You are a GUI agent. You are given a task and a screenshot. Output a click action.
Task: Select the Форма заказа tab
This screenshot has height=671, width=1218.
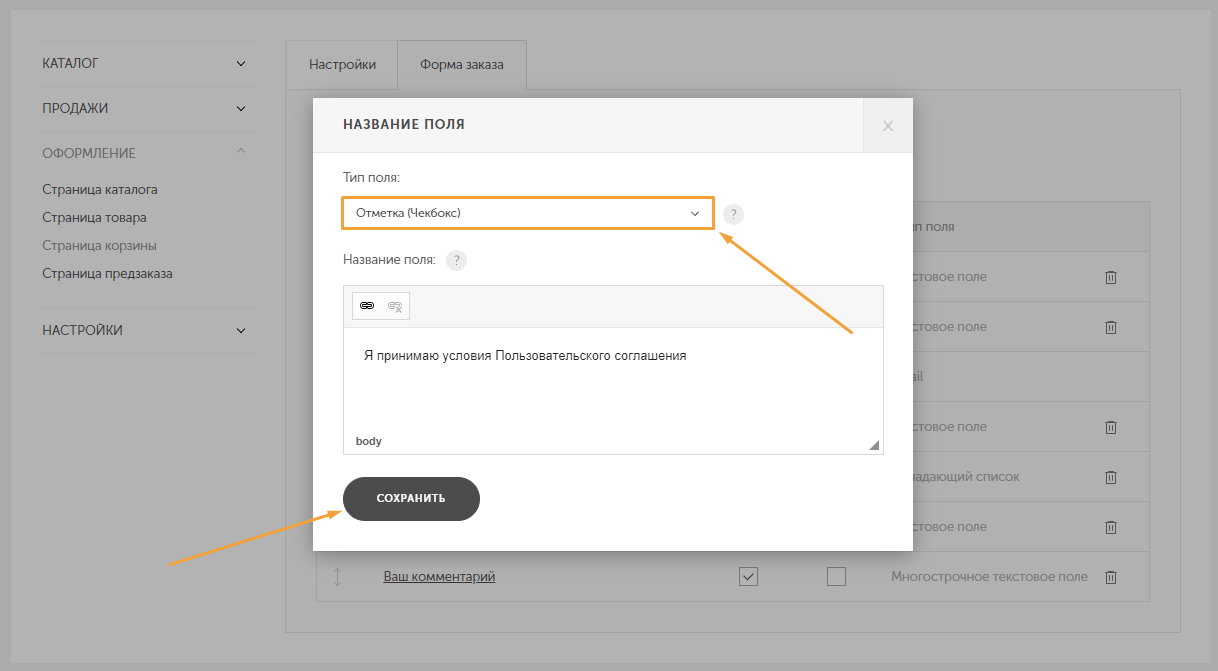(x=461, y=65)
